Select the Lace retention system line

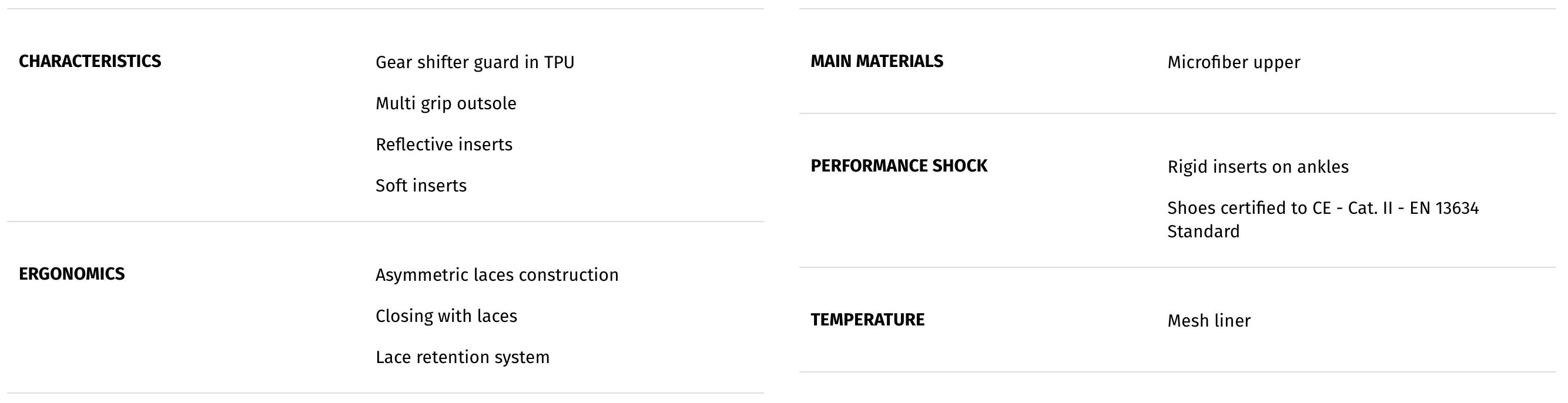click(462, 357)
